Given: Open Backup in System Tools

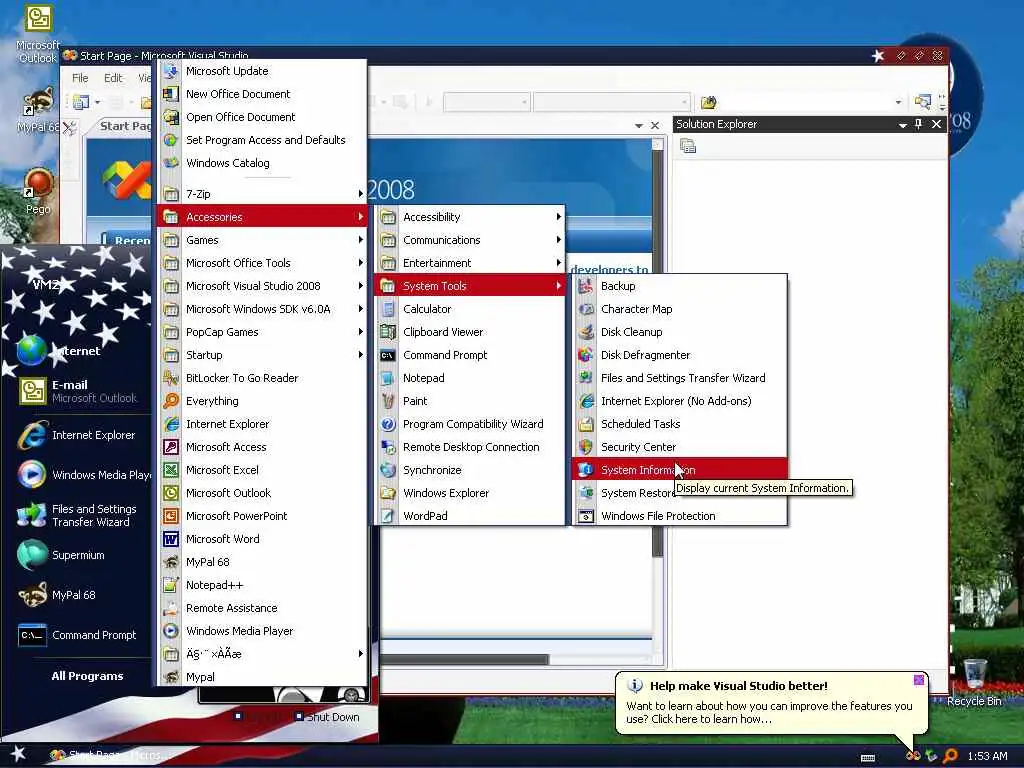Looking at the screenshot, I should tap(679, 286).
